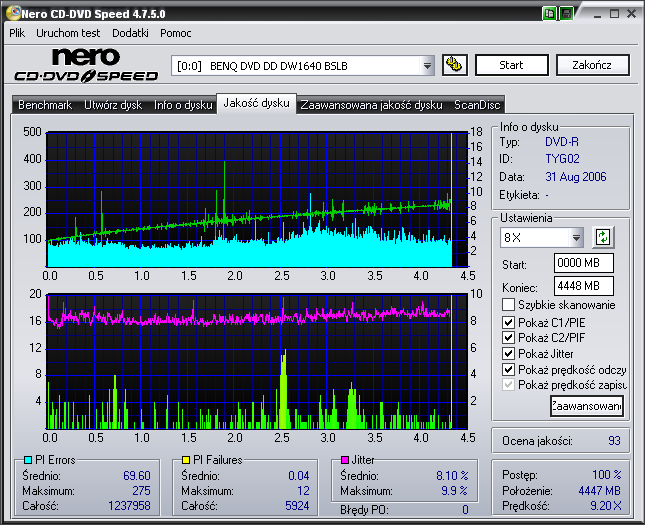Open the Dodatki menu
This screenshot has height=525, width=645.
point(130,33)
